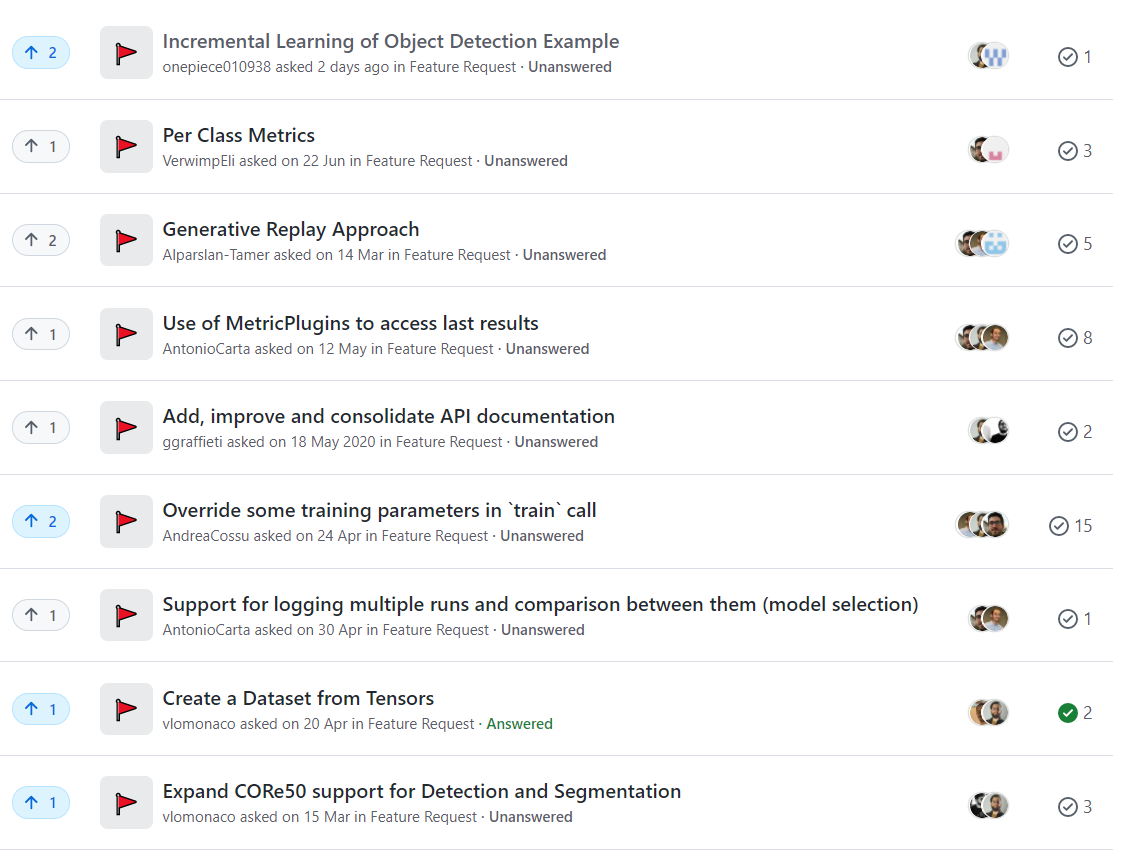Click comment count icon showing 15 replies
This screenshot has height=858, width=1141.
click(1059, 526)
